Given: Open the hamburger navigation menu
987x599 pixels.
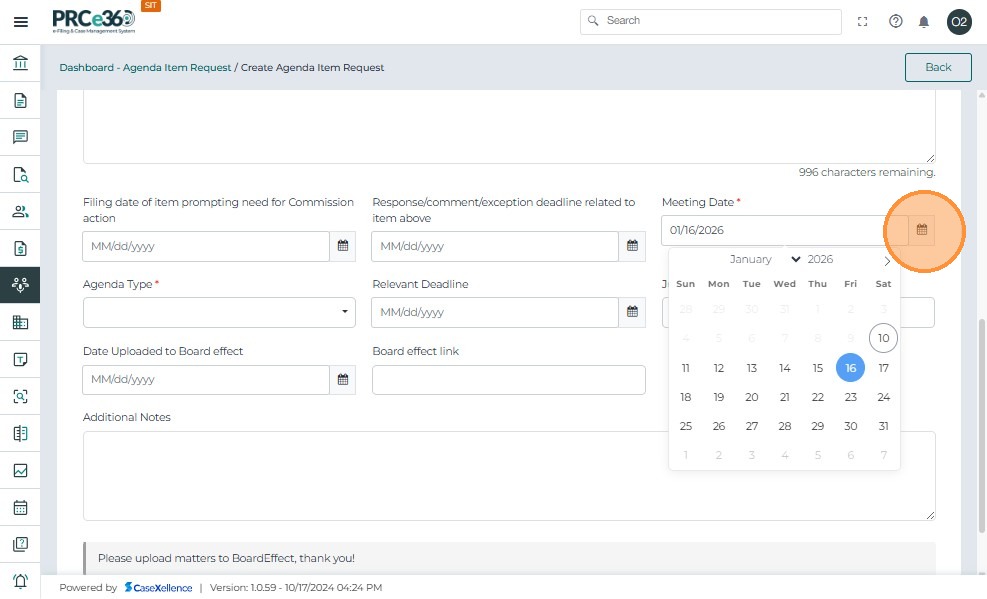Looking at the screenshot, I should (20, 21).
